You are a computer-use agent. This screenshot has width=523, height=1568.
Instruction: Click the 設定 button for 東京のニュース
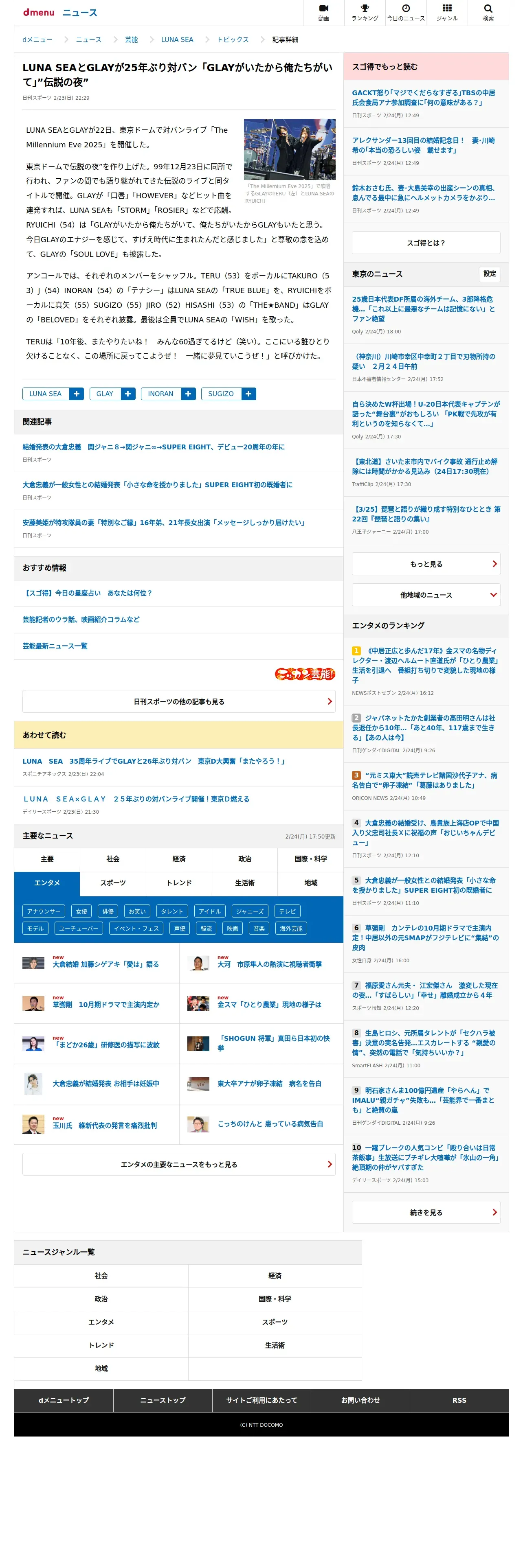490,274
